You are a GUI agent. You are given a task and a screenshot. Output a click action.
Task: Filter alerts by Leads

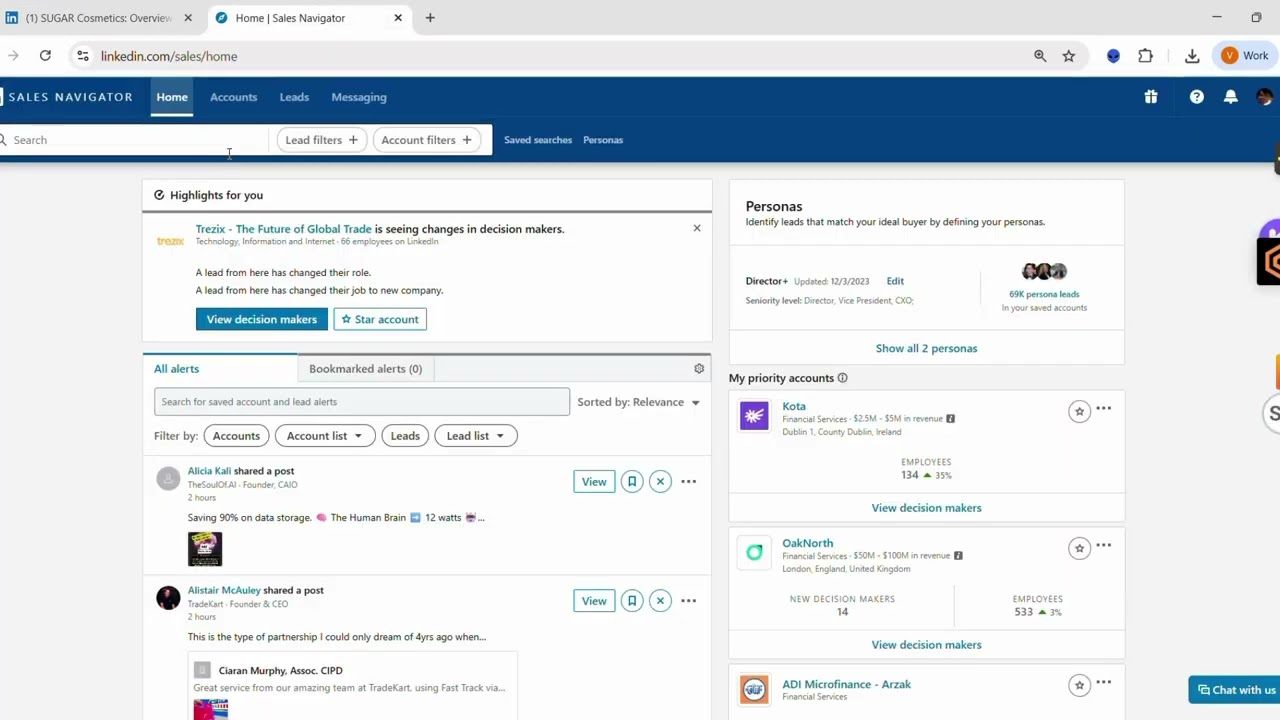pos(405,436)
